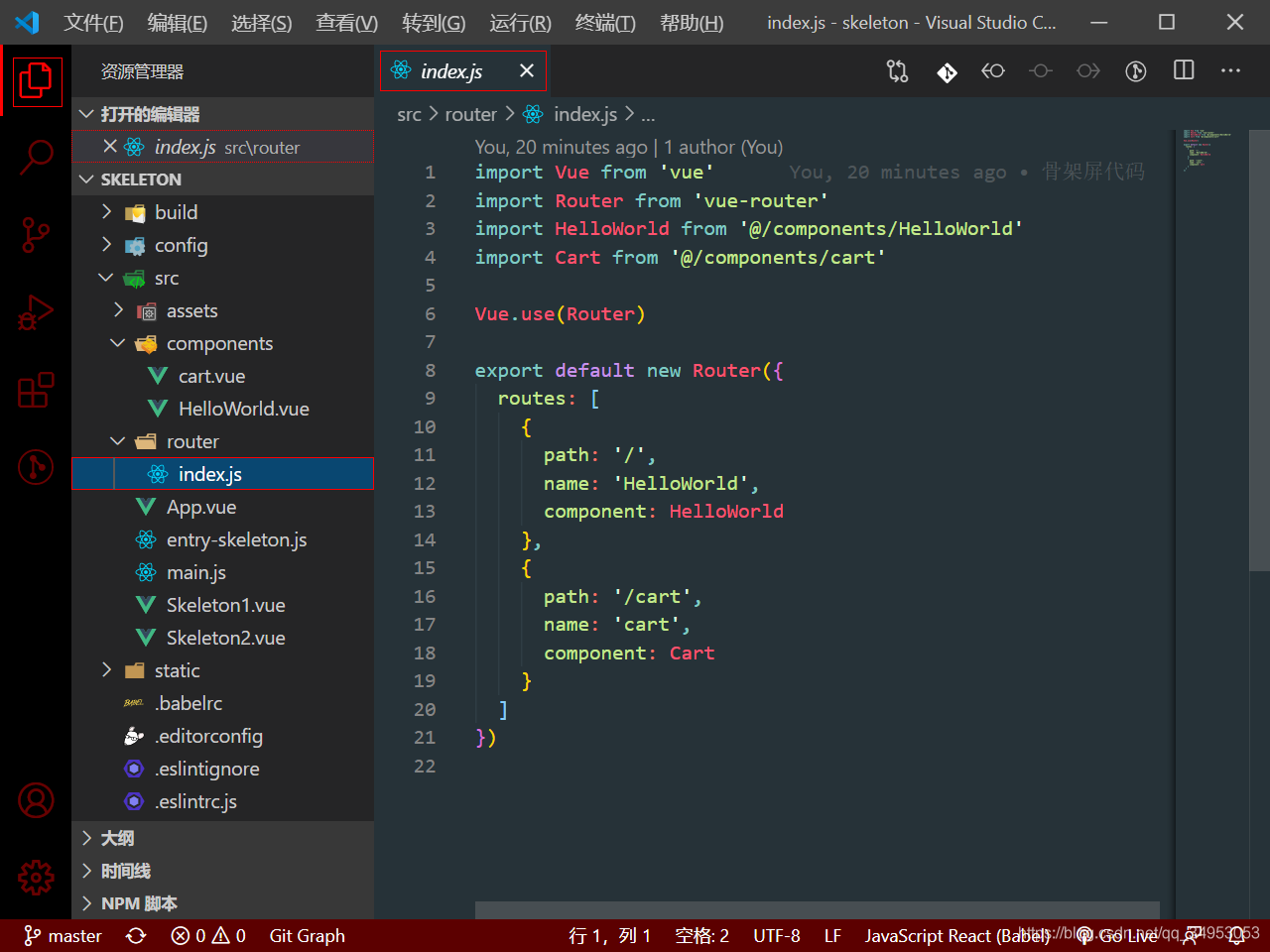Screen dimensions: 1270x952
Task: Open cart.vue file
Action: 223,376
